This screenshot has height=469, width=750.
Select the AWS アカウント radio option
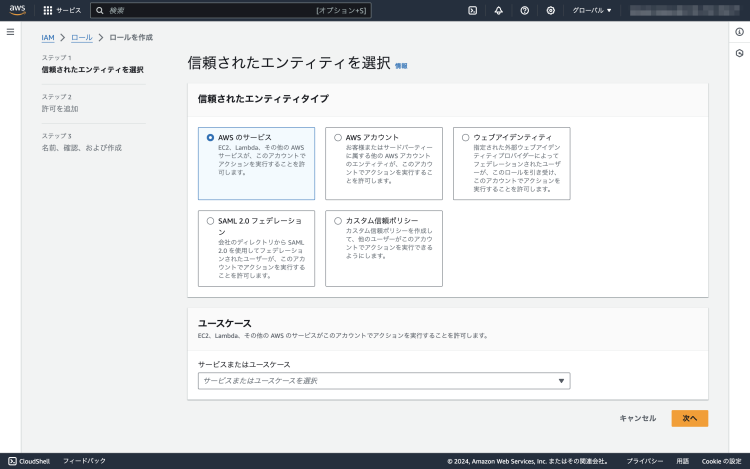tap(338, 138)
